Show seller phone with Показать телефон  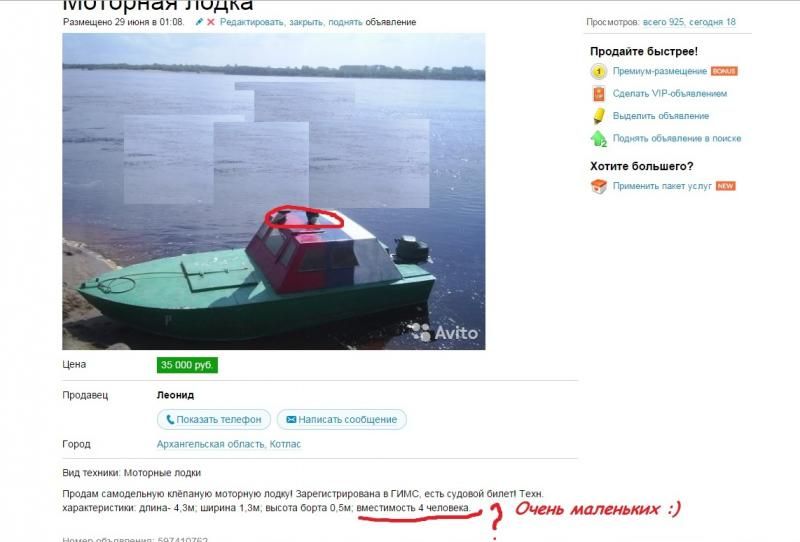tap(214, 420)
